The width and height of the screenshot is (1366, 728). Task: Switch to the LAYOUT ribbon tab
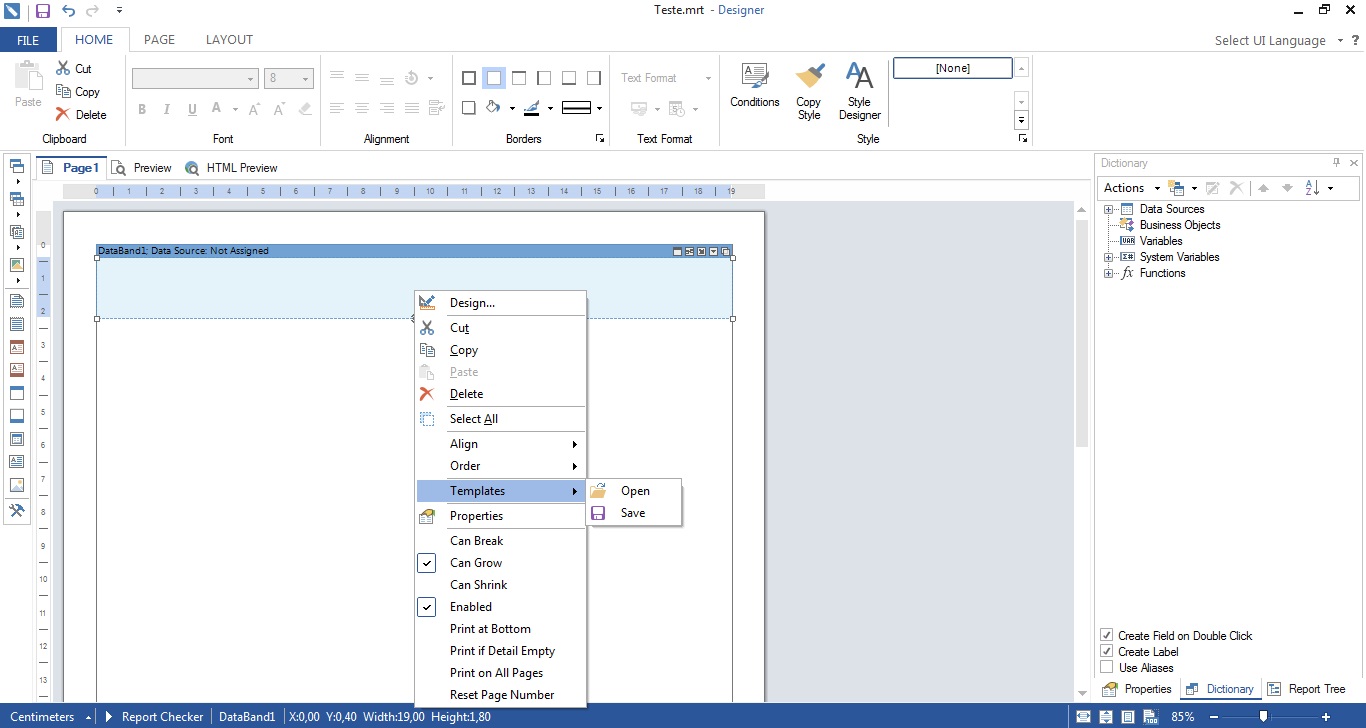tap(229, 40)
